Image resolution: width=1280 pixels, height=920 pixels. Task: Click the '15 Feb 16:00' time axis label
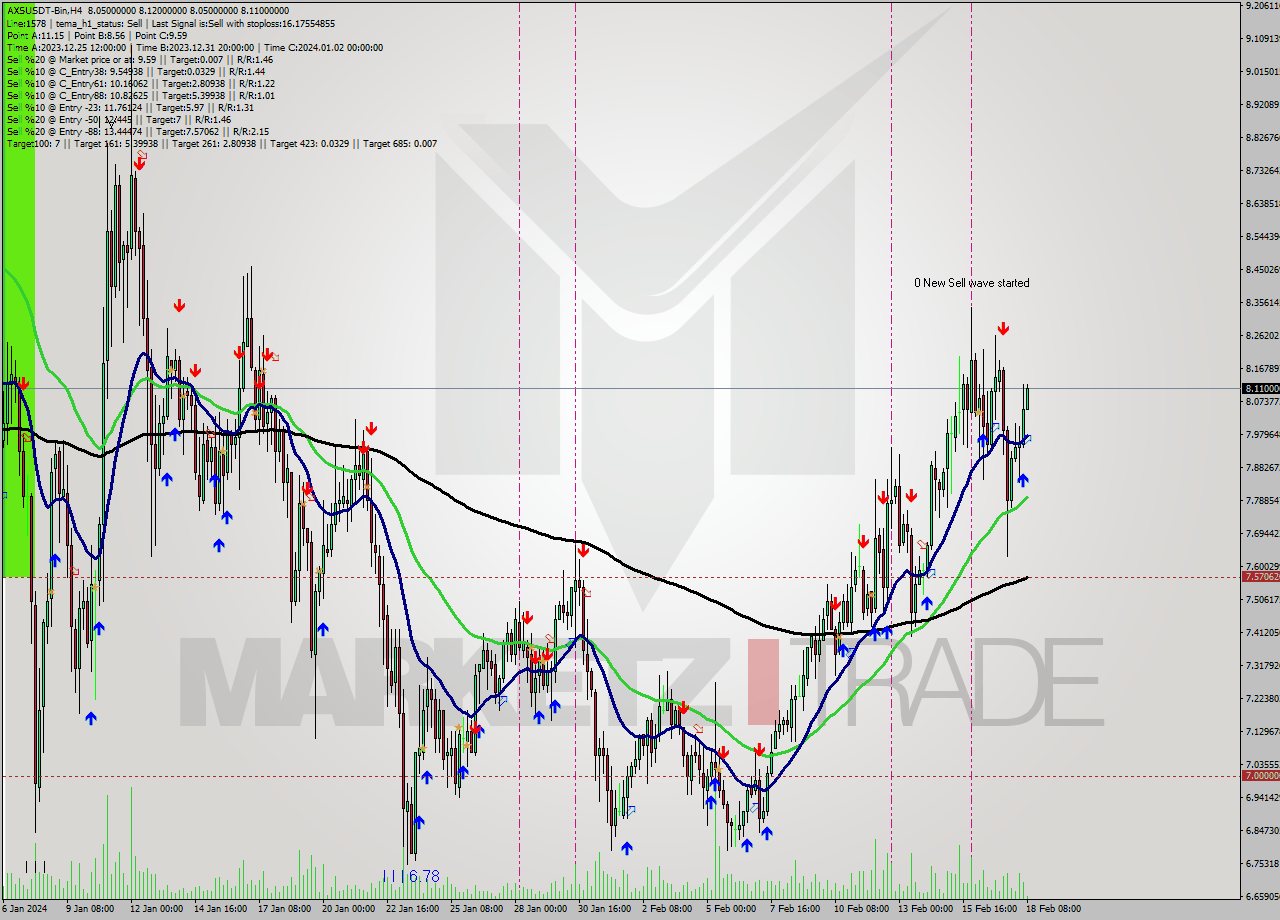click(x=989, y=909)
